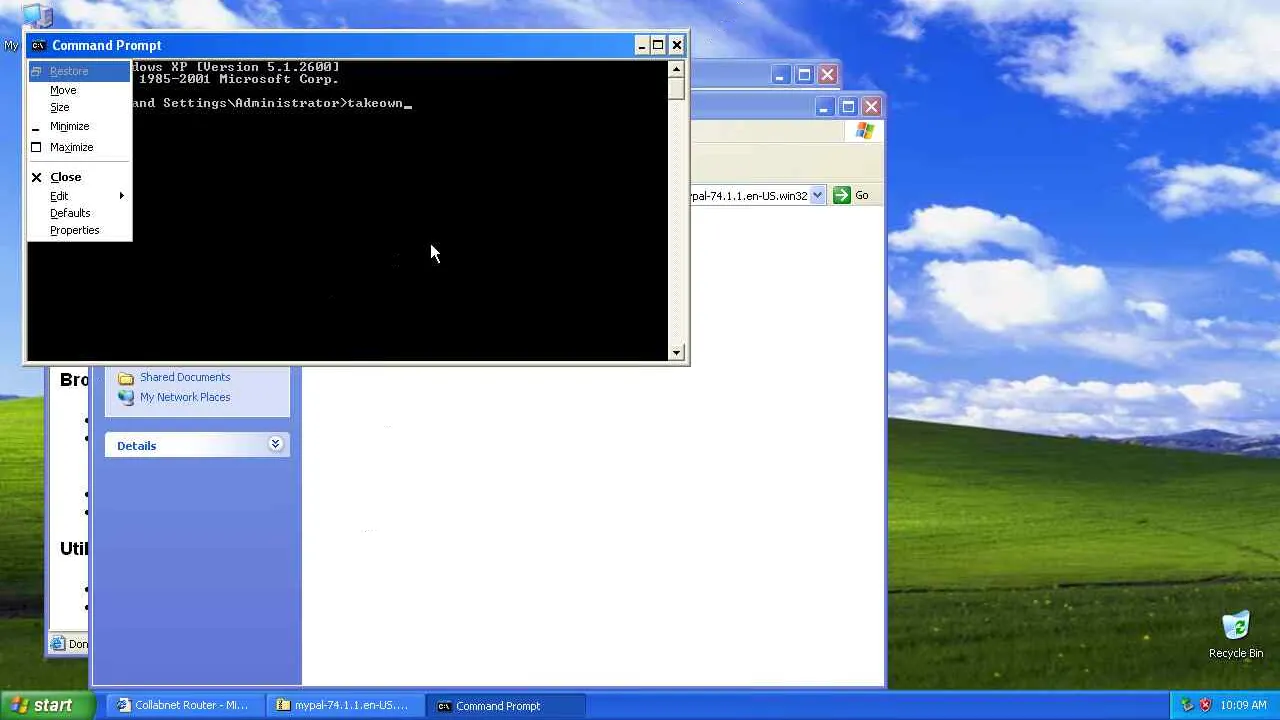
Task: Open Properties from the system menu
Action: tap(80, 230)
